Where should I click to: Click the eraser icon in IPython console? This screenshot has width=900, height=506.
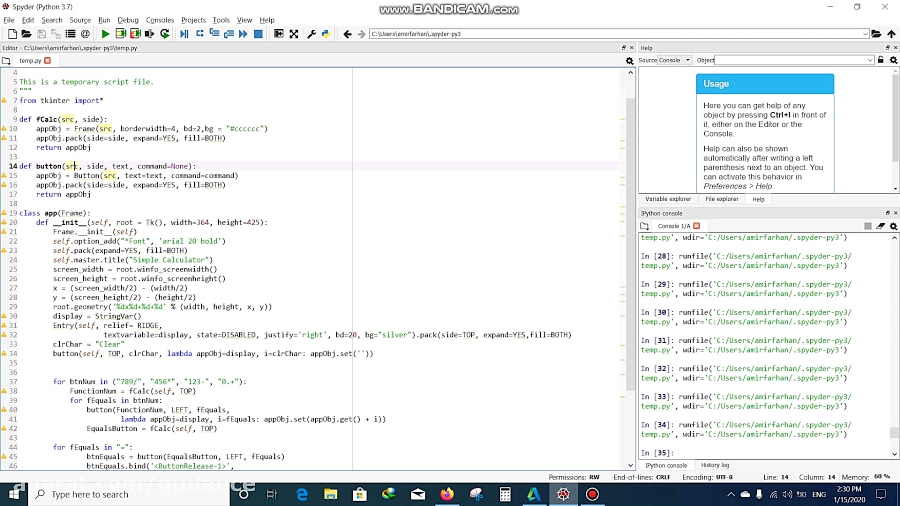pos(881,226)
